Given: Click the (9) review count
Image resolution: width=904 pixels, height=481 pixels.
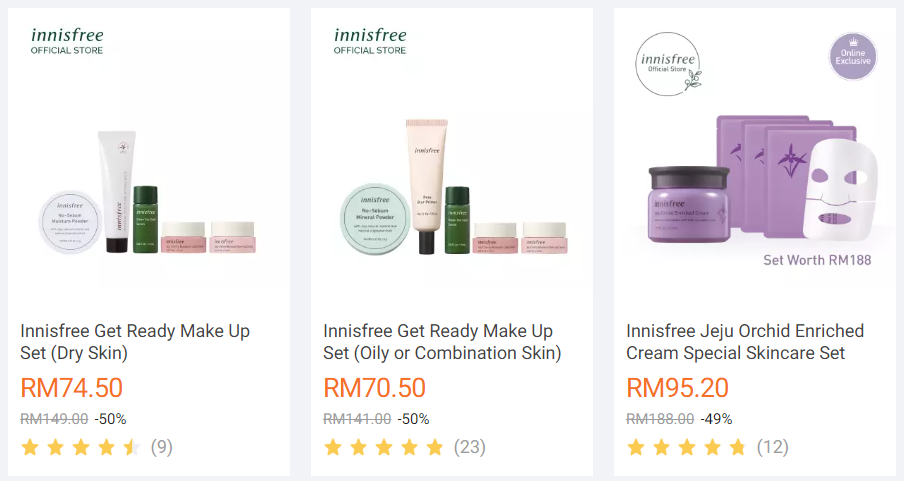Looking at the screenshot, I should tap(161, 447).
